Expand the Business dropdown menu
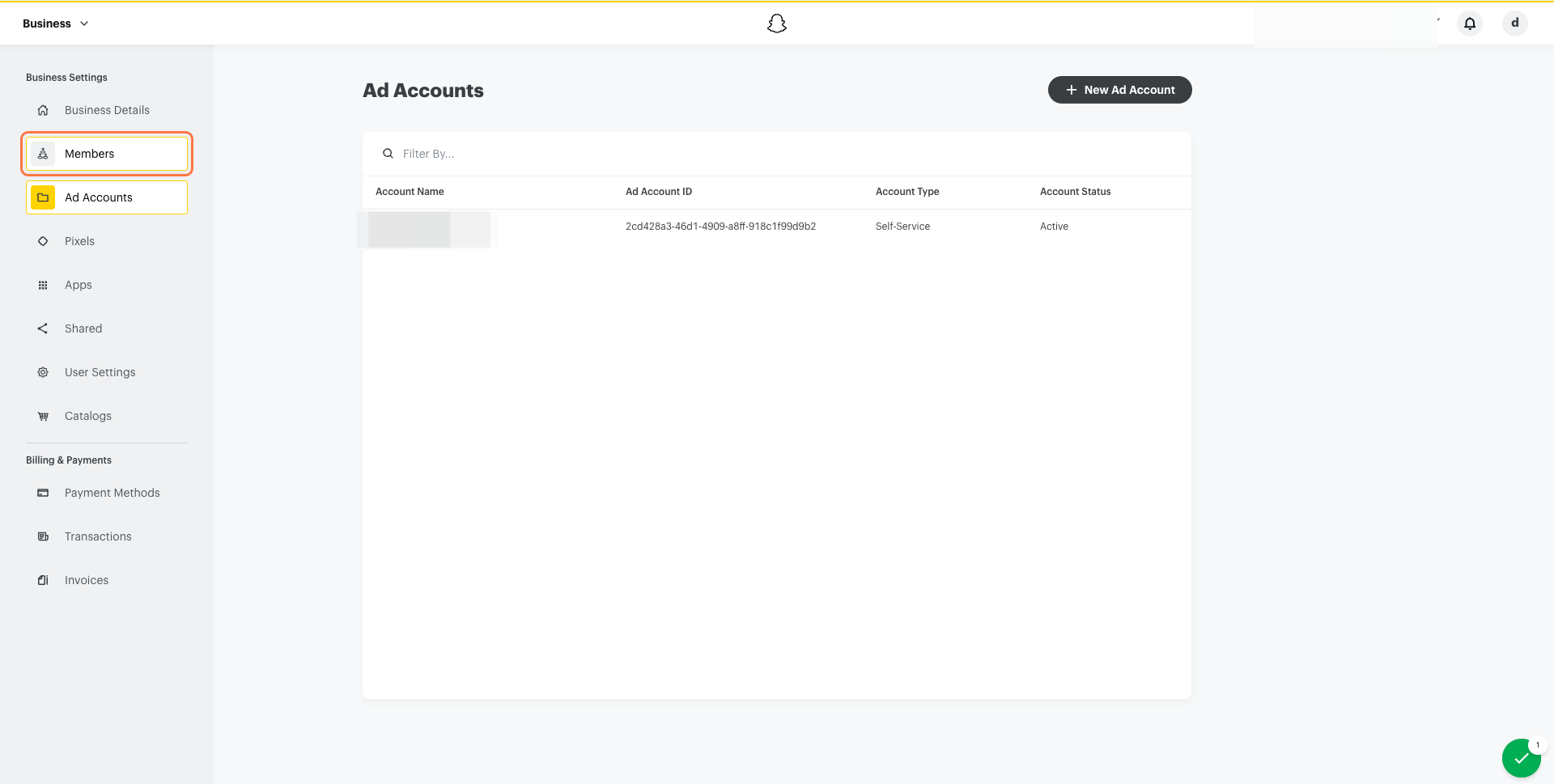The image size is (1554, 784). (55, 23)
